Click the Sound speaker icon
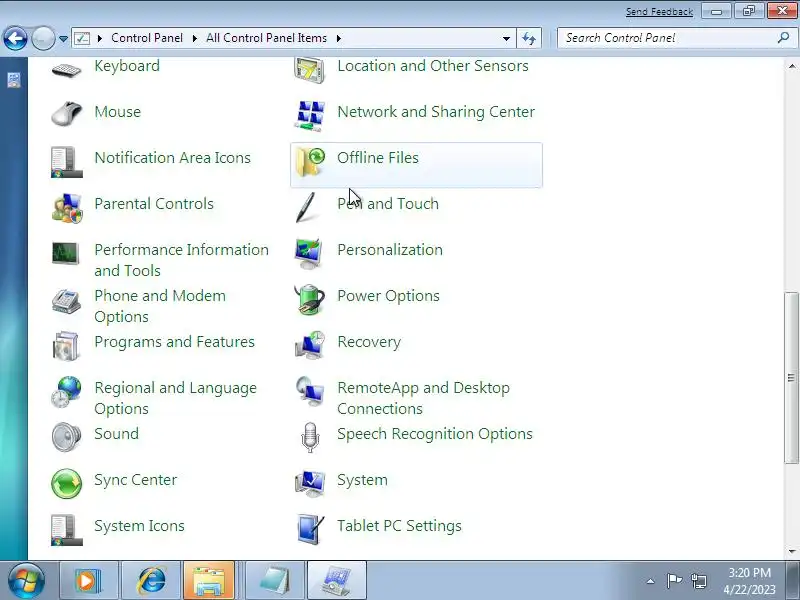Viewport: 800px width, 600px height. tap(66, 437)
